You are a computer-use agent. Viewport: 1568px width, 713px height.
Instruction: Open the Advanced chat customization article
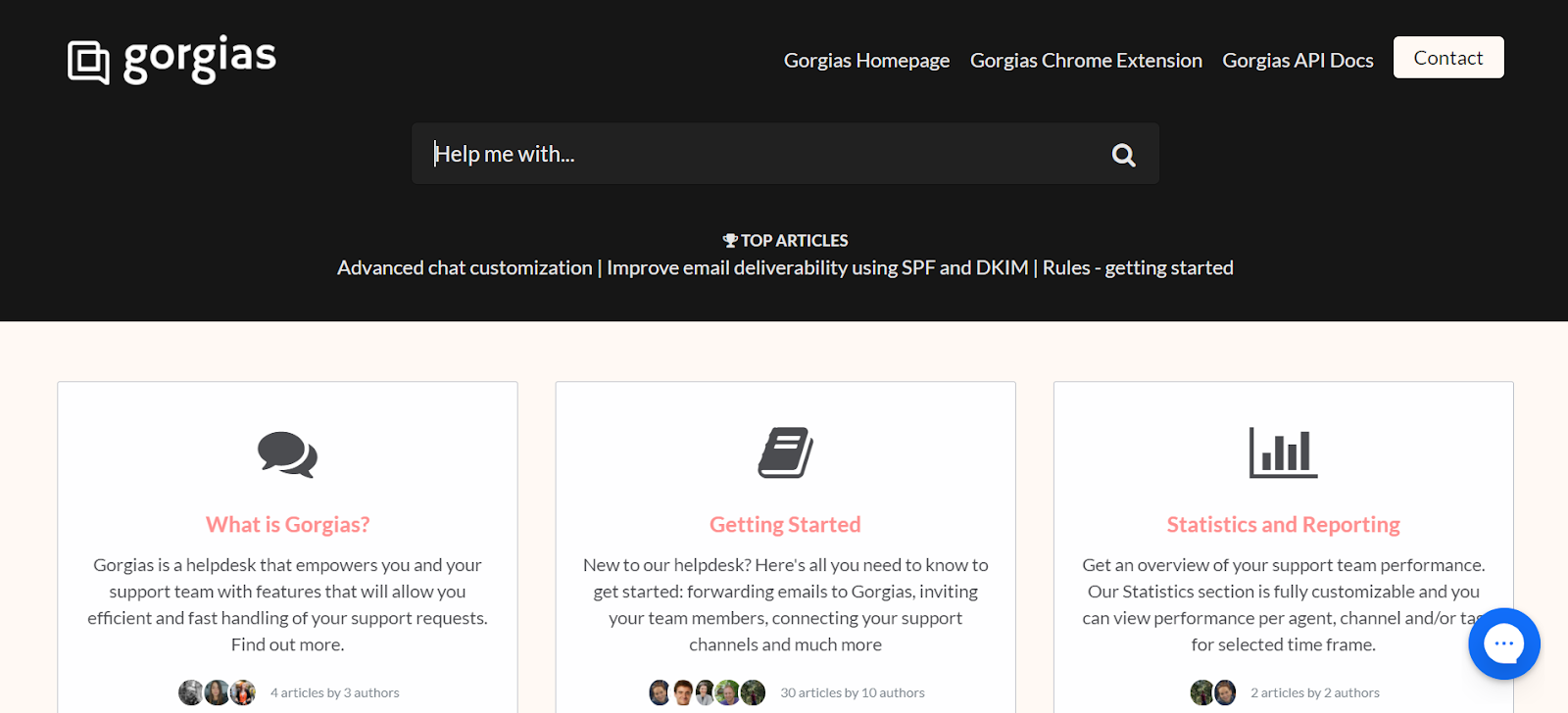(x=465, y=267)
